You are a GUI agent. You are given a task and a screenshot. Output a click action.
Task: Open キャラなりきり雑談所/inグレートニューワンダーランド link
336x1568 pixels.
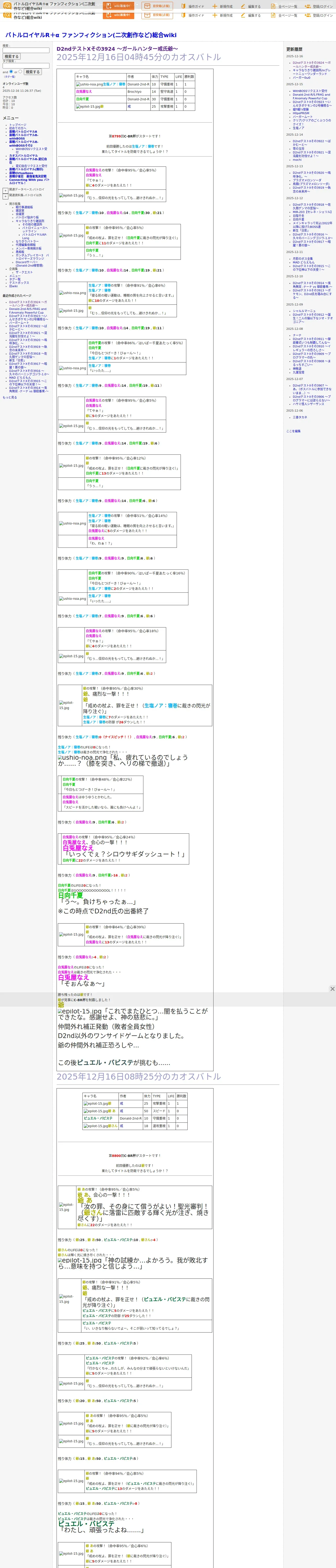click(312, 72)
